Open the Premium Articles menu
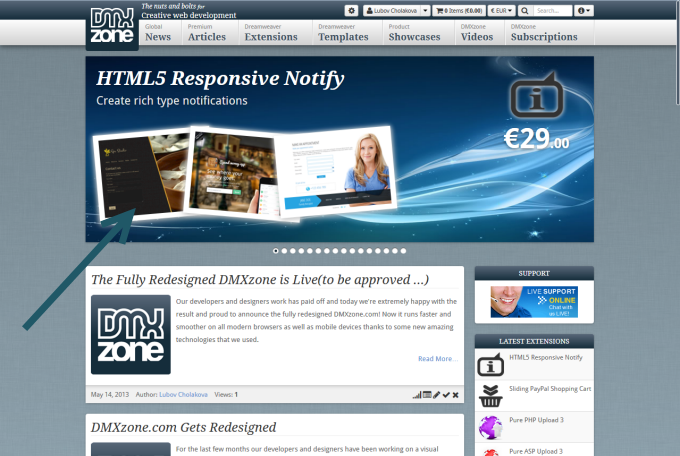 [207, 33]
